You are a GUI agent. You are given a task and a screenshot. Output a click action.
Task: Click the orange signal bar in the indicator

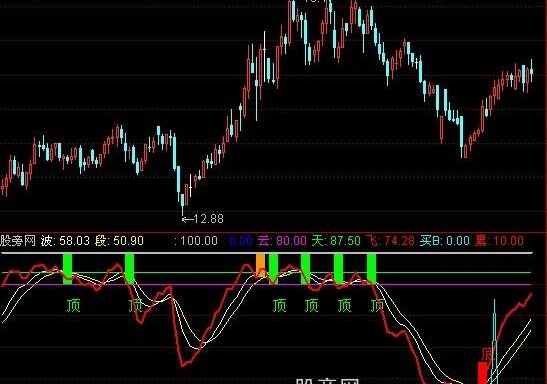pyautogui.click(x=260, y=265)
